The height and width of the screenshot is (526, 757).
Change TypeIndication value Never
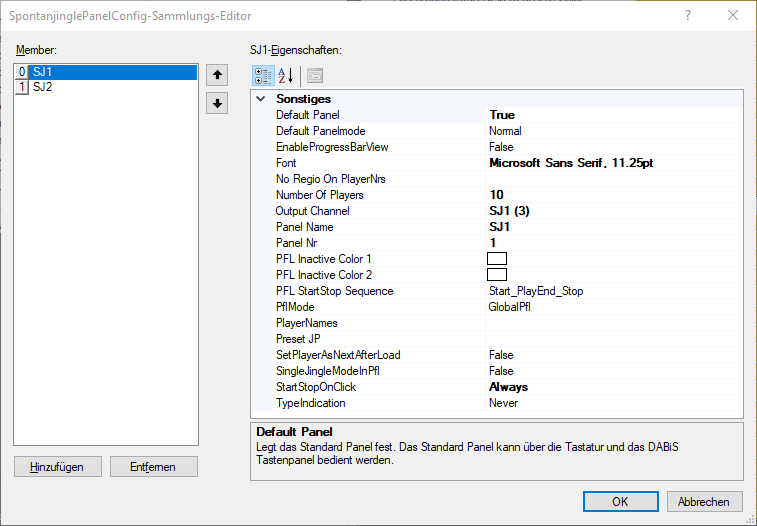[x=614, y=402]
